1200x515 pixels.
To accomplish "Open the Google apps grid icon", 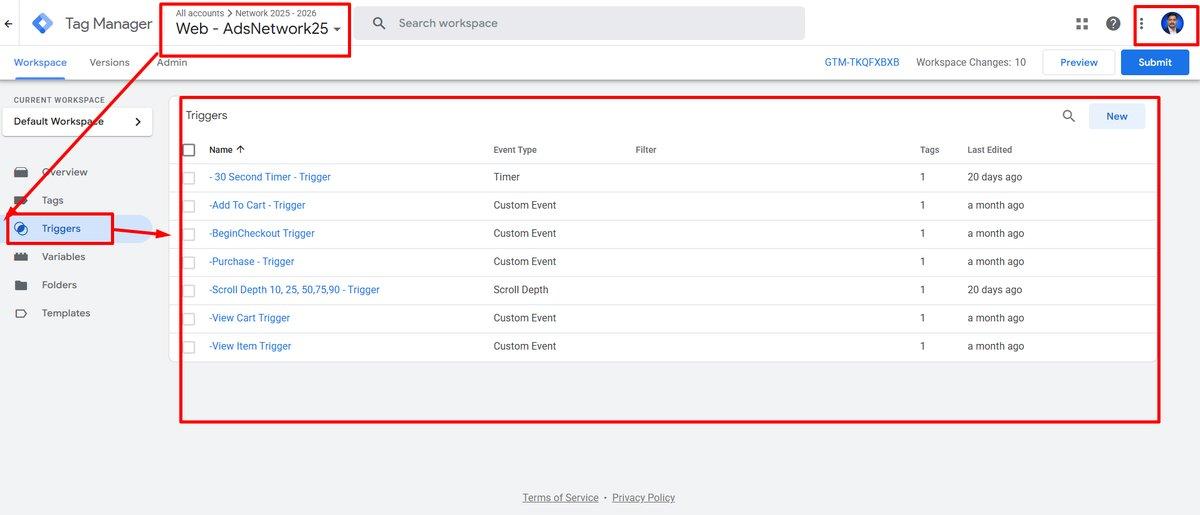I will click(x=1082, y=23).
